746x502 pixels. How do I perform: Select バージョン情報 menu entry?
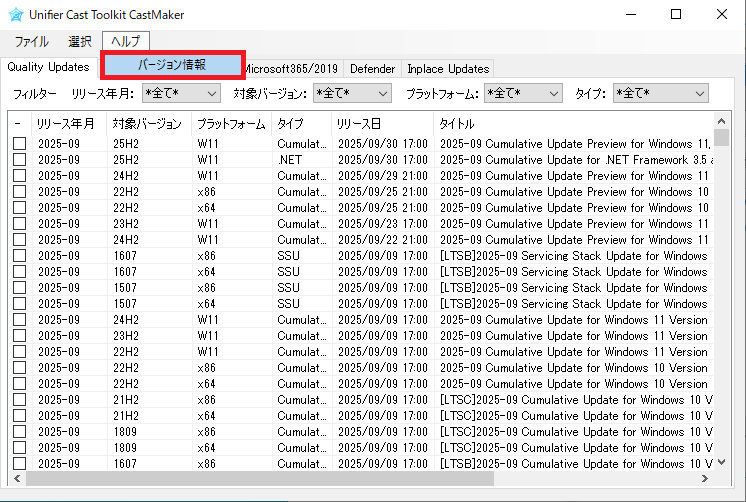tap(172, 65)
